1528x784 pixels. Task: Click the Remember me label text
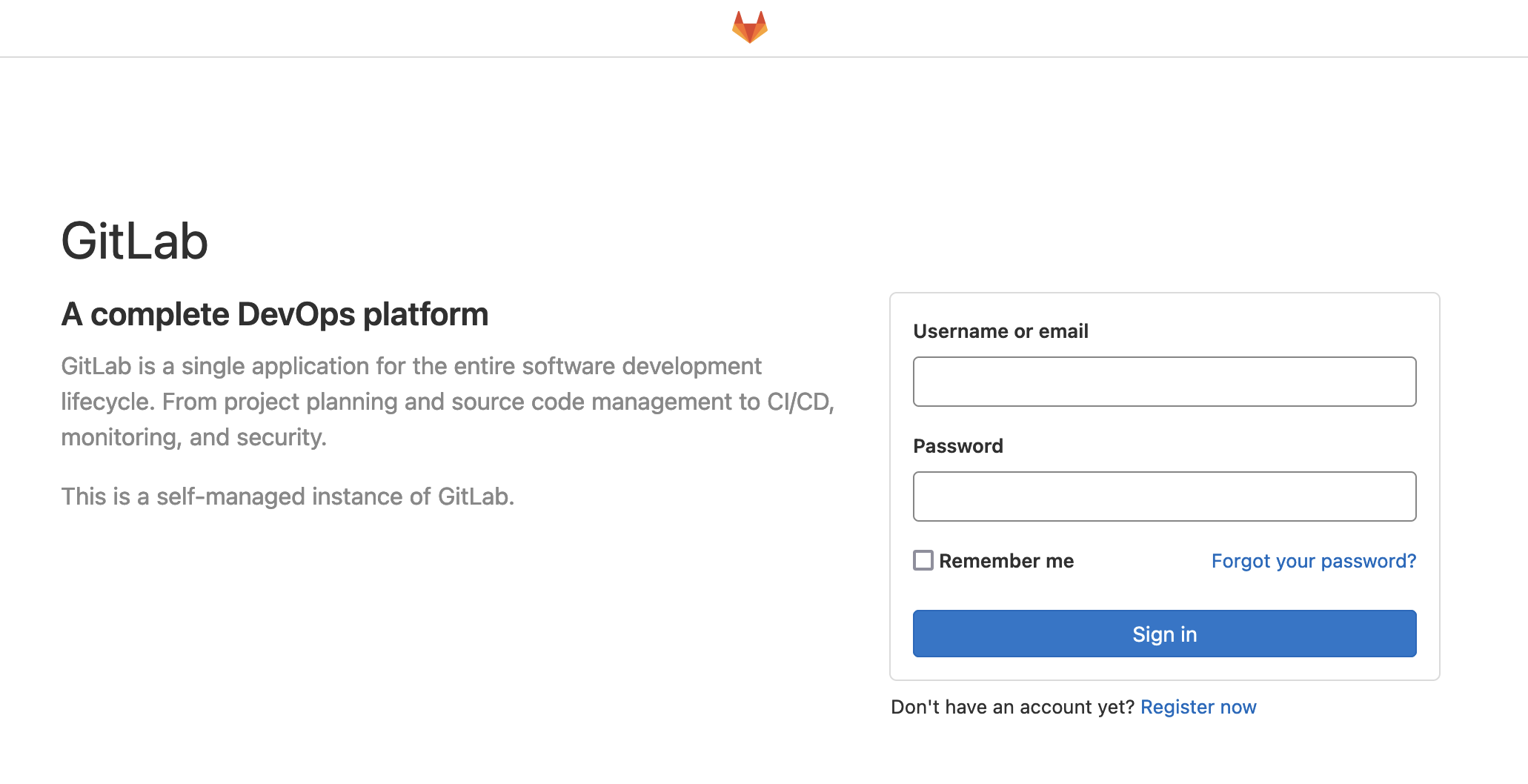pos(1006,561)
